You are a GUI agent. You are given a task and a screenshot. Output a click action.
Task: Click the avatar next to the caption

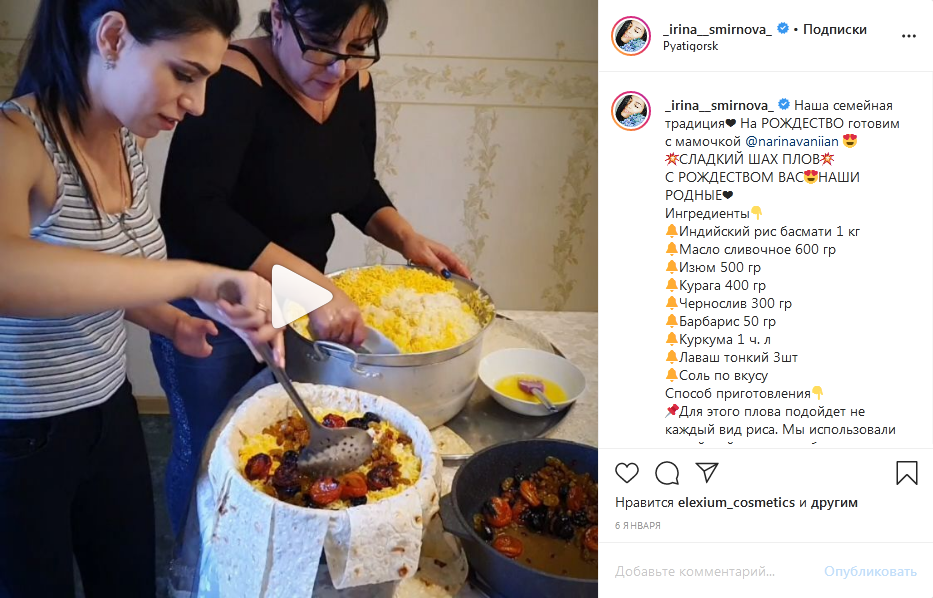tap(631, 111)
